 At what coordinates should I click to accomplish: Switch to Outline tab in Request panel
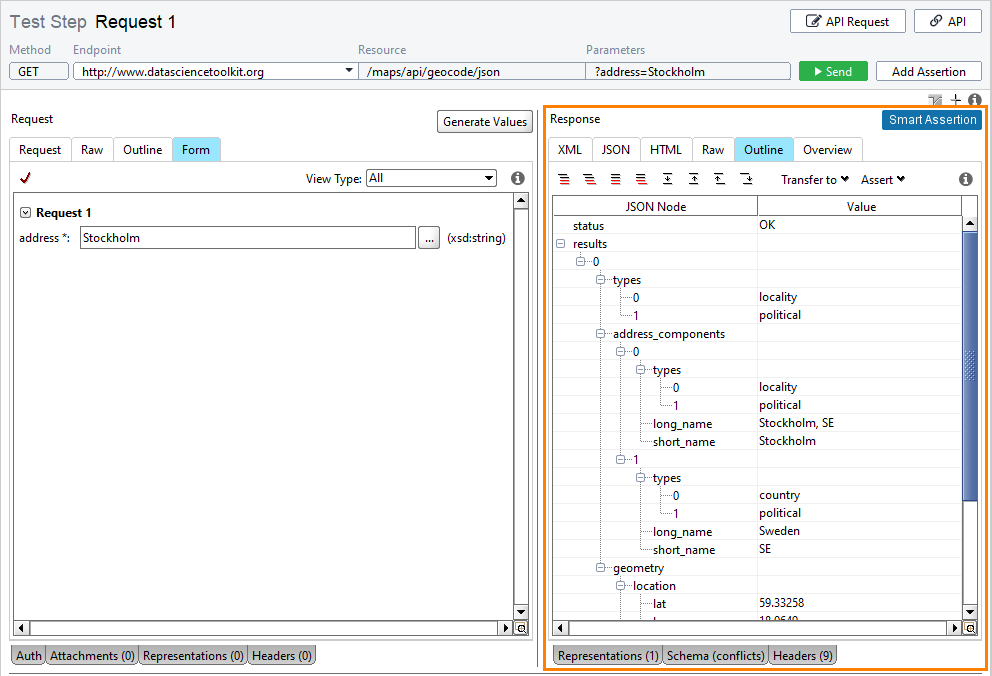click(142, 150)
